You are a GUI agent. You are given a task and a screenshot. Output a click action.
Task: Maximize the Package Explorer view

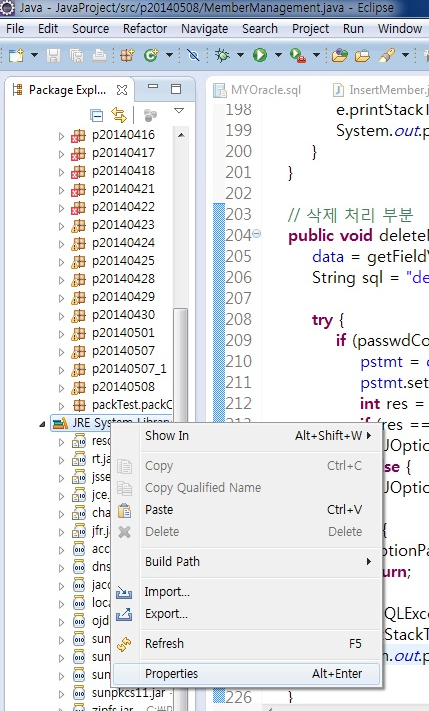coord(176,88)
